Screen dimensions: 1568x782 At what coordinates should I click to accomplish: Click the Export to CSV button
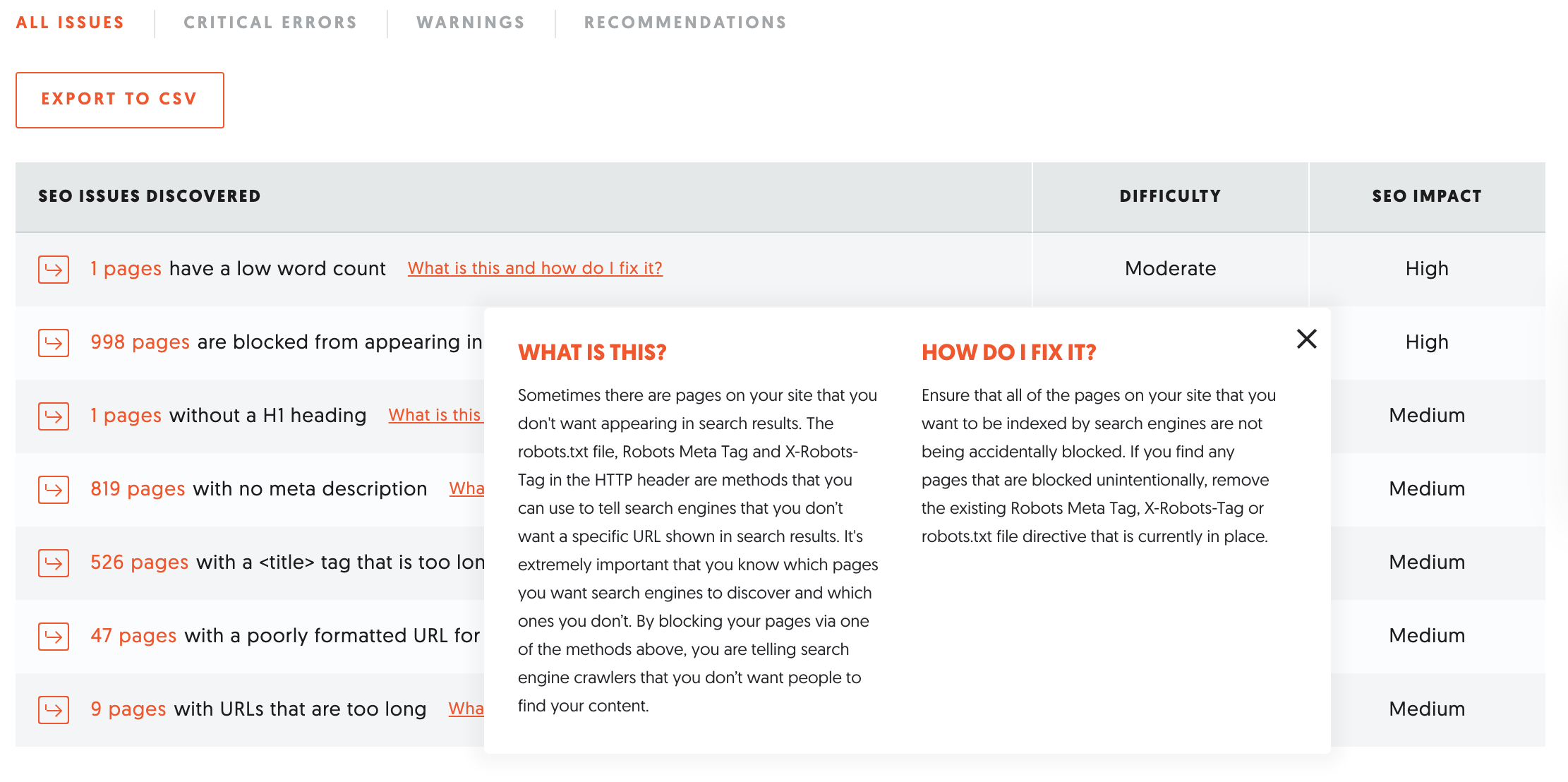(x=119, y=100)
